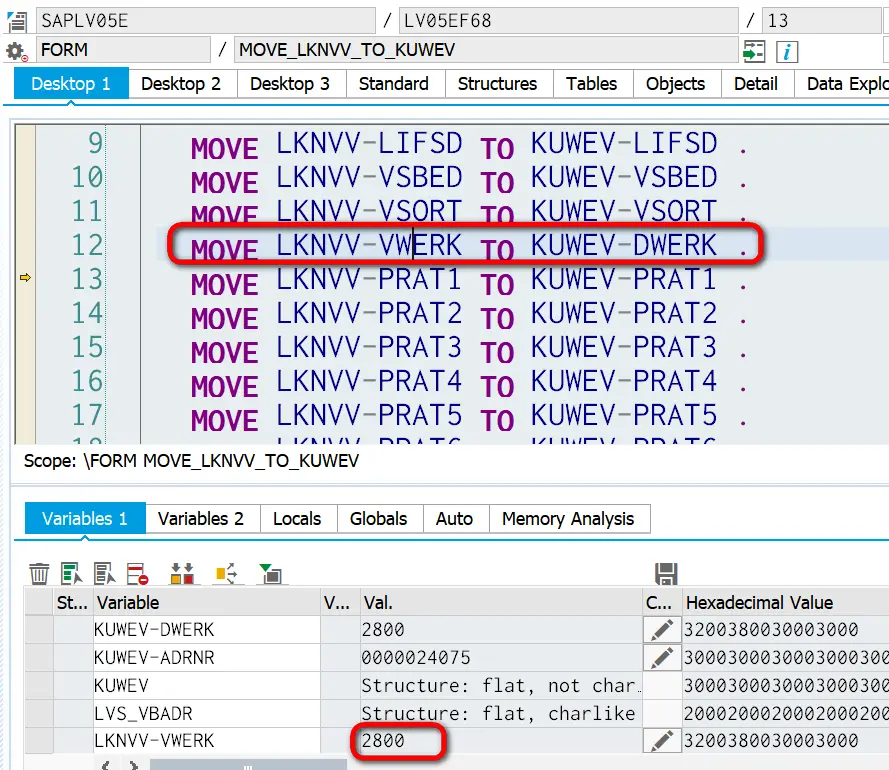Click the Hexadecimal Value column header
Image resolution: width=889 pixels, height=770 pixels.
point(785,602)
